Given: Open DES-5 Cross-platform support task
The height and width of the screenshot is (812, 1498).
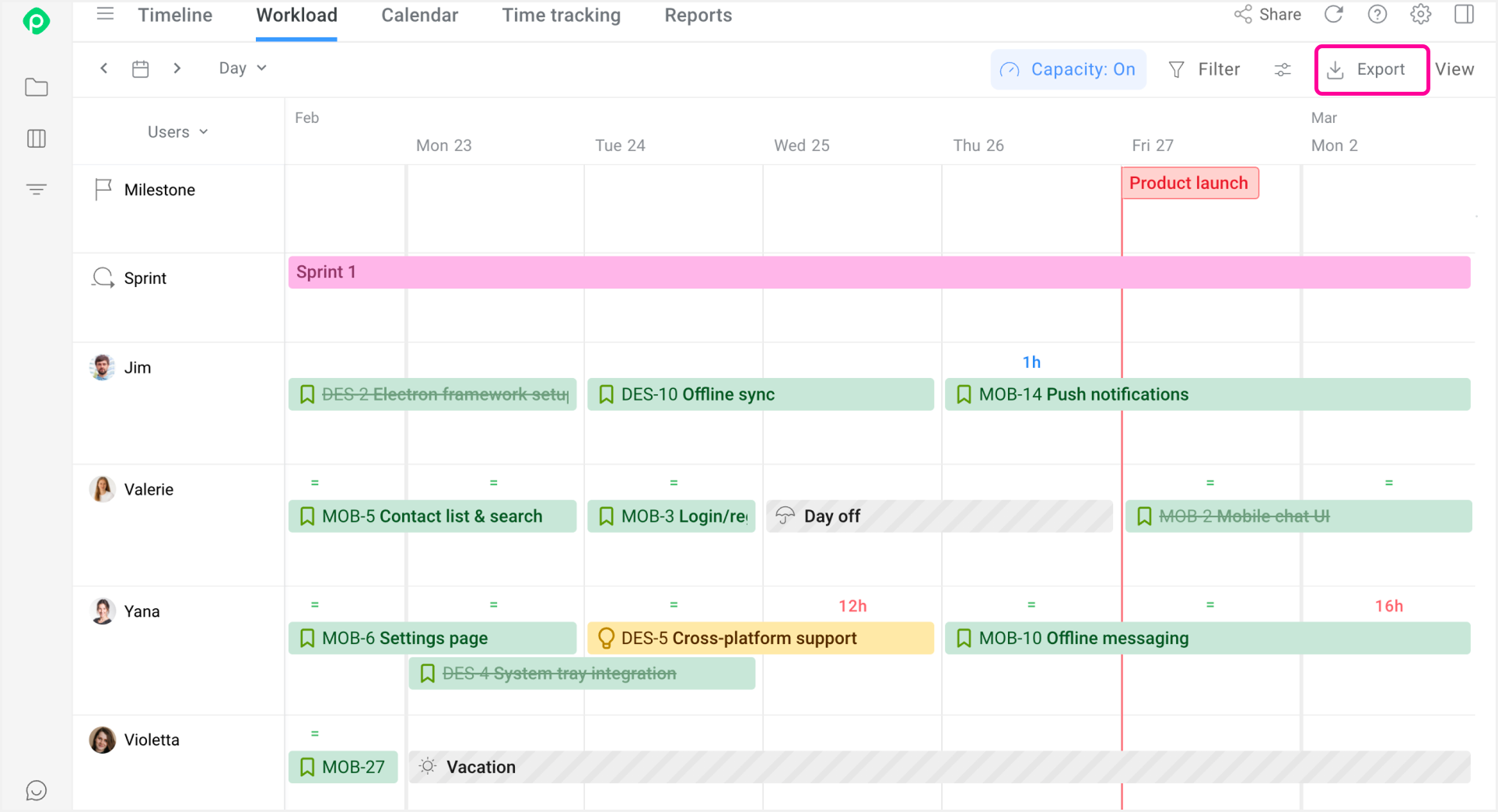Looking at the screenshot, I should [760, 638].
